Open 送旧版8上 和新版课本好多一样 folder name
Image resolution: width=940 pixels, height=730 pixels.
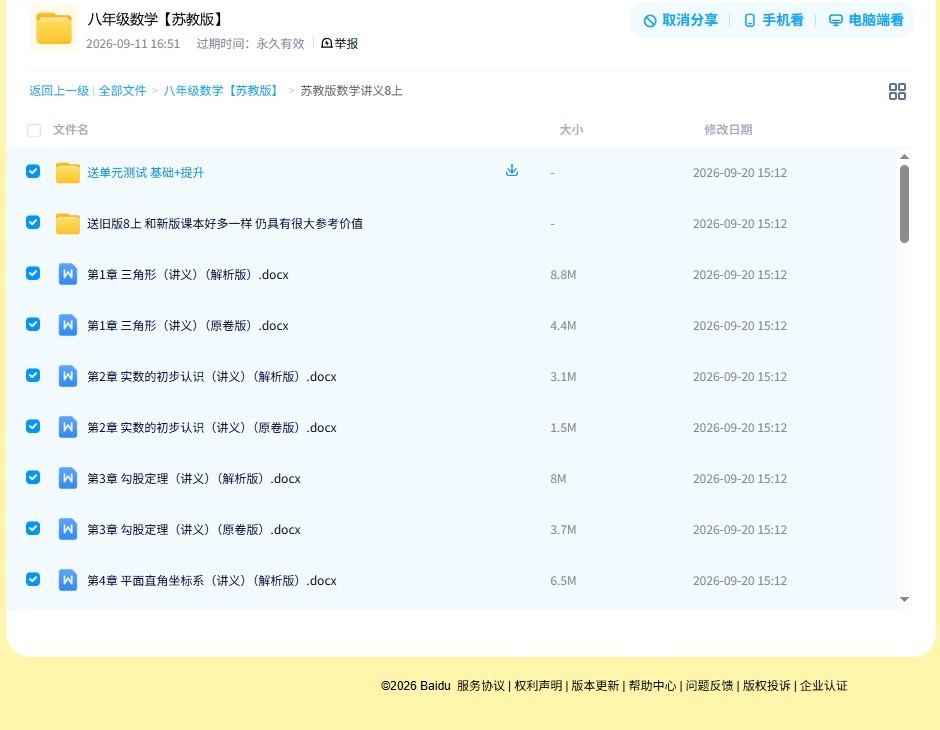coord(225,224)
